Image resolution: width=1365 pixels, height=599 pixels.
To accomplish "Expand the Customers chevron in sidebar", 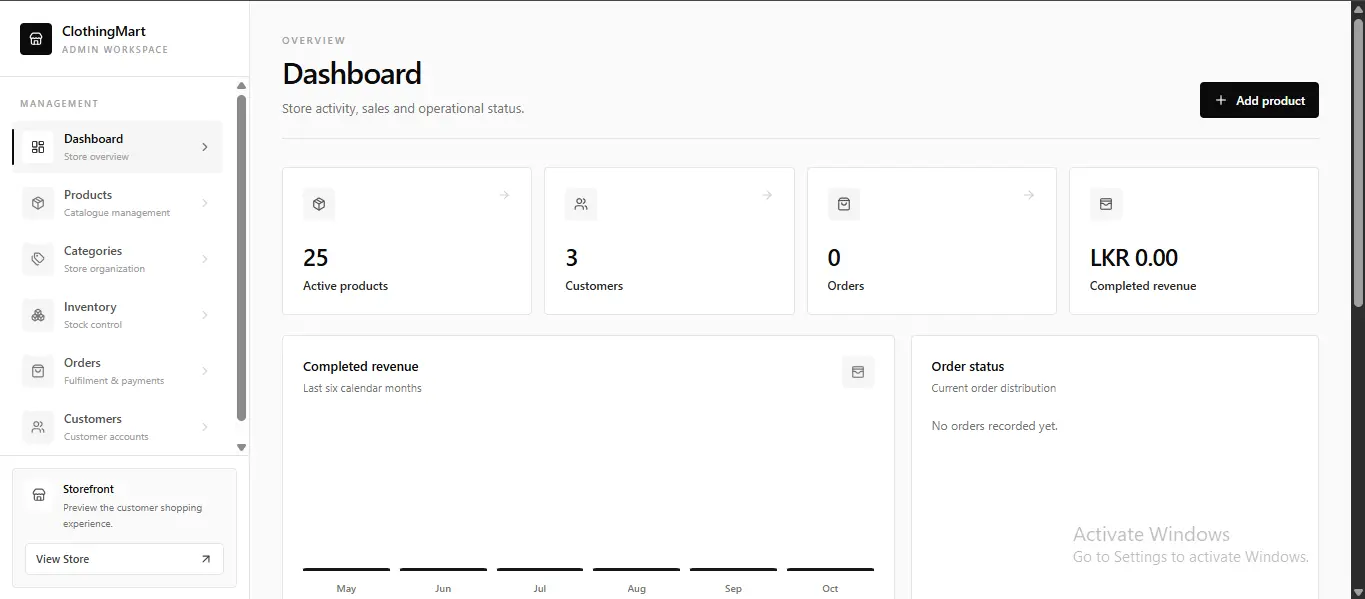I will (x=205, y=427).
